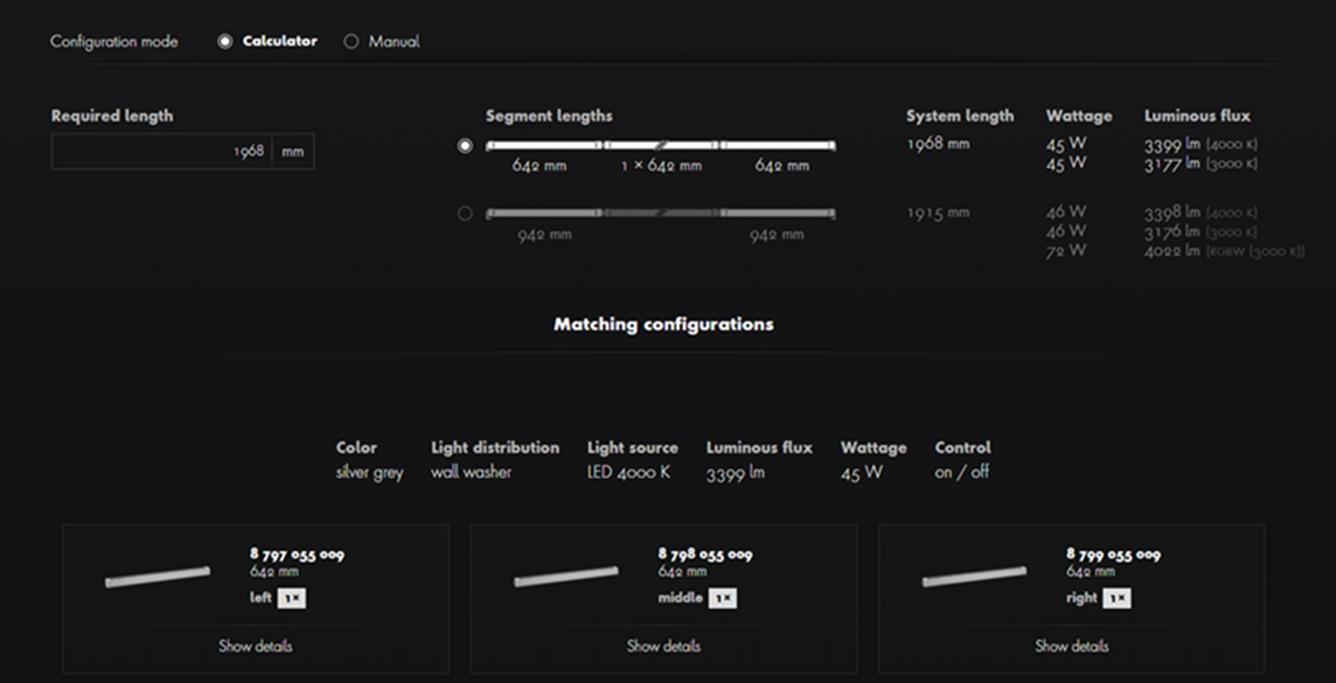Viewport: 1336px width, 683px height.
Task: Click the silver grey color label
Action: pyautogui.click(x=370, y=473)
